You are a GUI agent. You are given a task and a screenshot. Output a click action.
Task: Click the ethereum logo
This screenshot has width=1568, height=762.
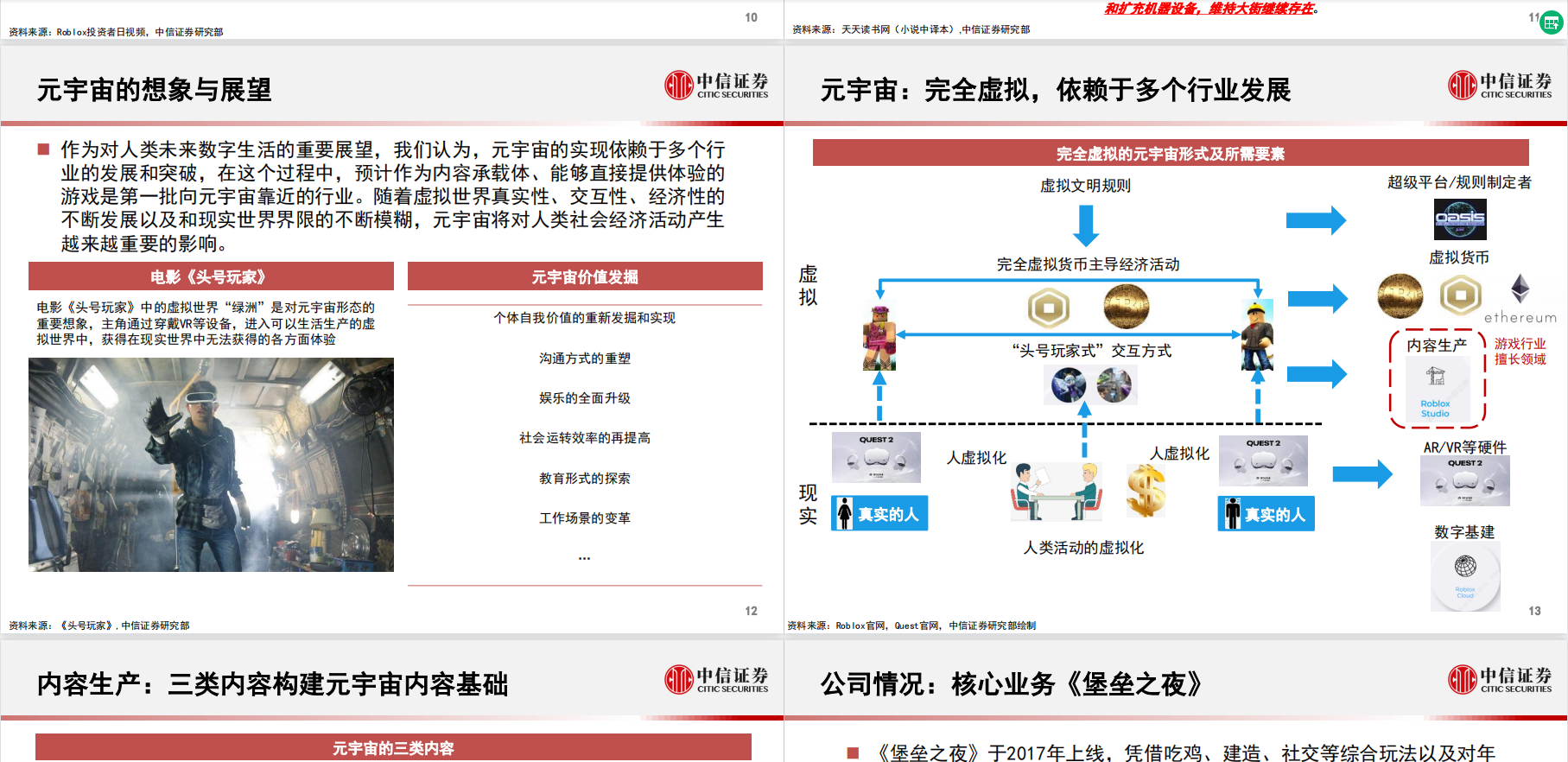tap(1520, 299)
